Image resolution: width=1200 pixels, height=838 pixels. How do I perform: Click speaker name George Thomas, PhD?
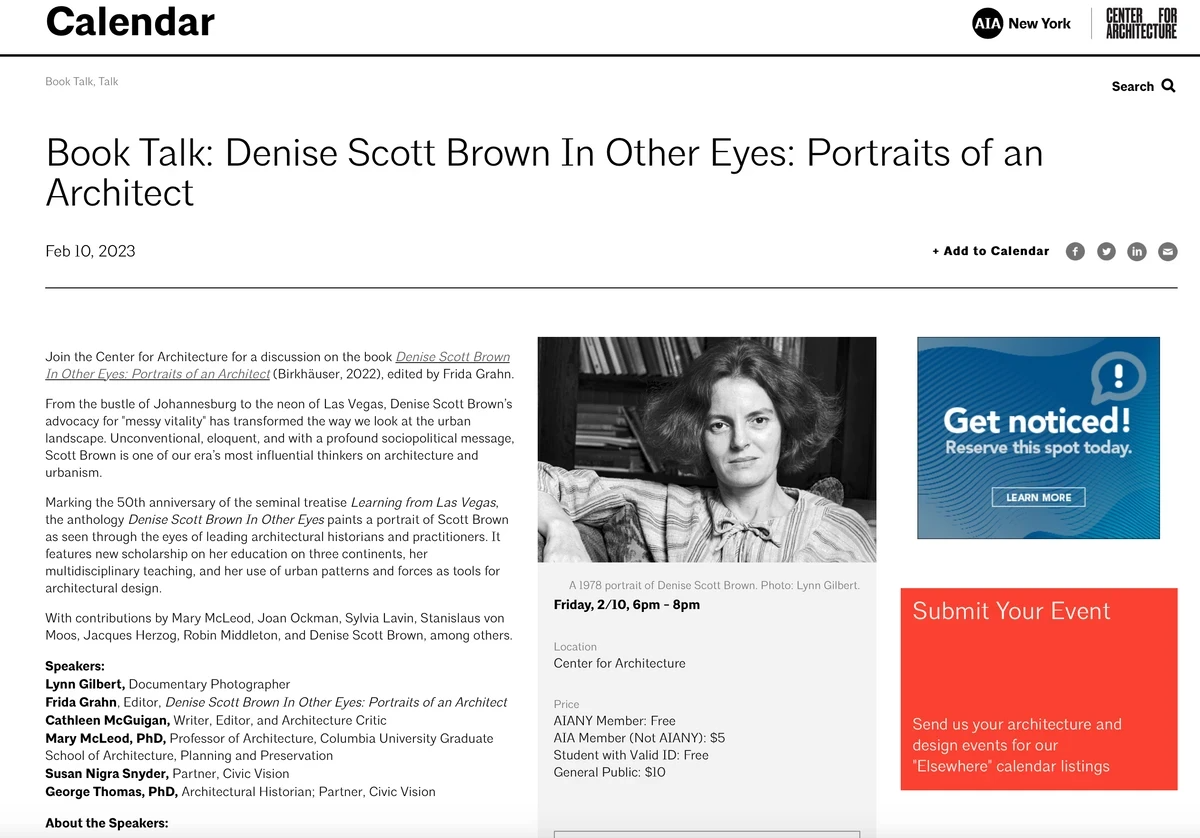[112, 791]
